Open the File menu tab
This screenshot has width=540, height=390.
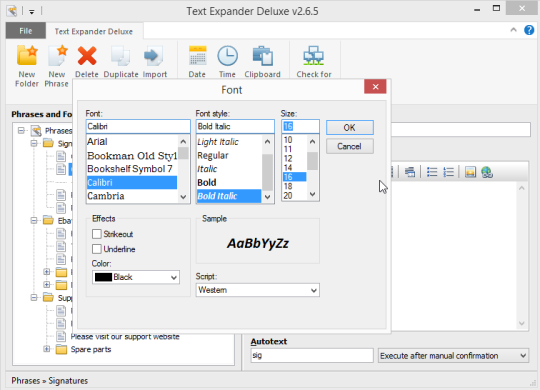(x=25, y=31)
